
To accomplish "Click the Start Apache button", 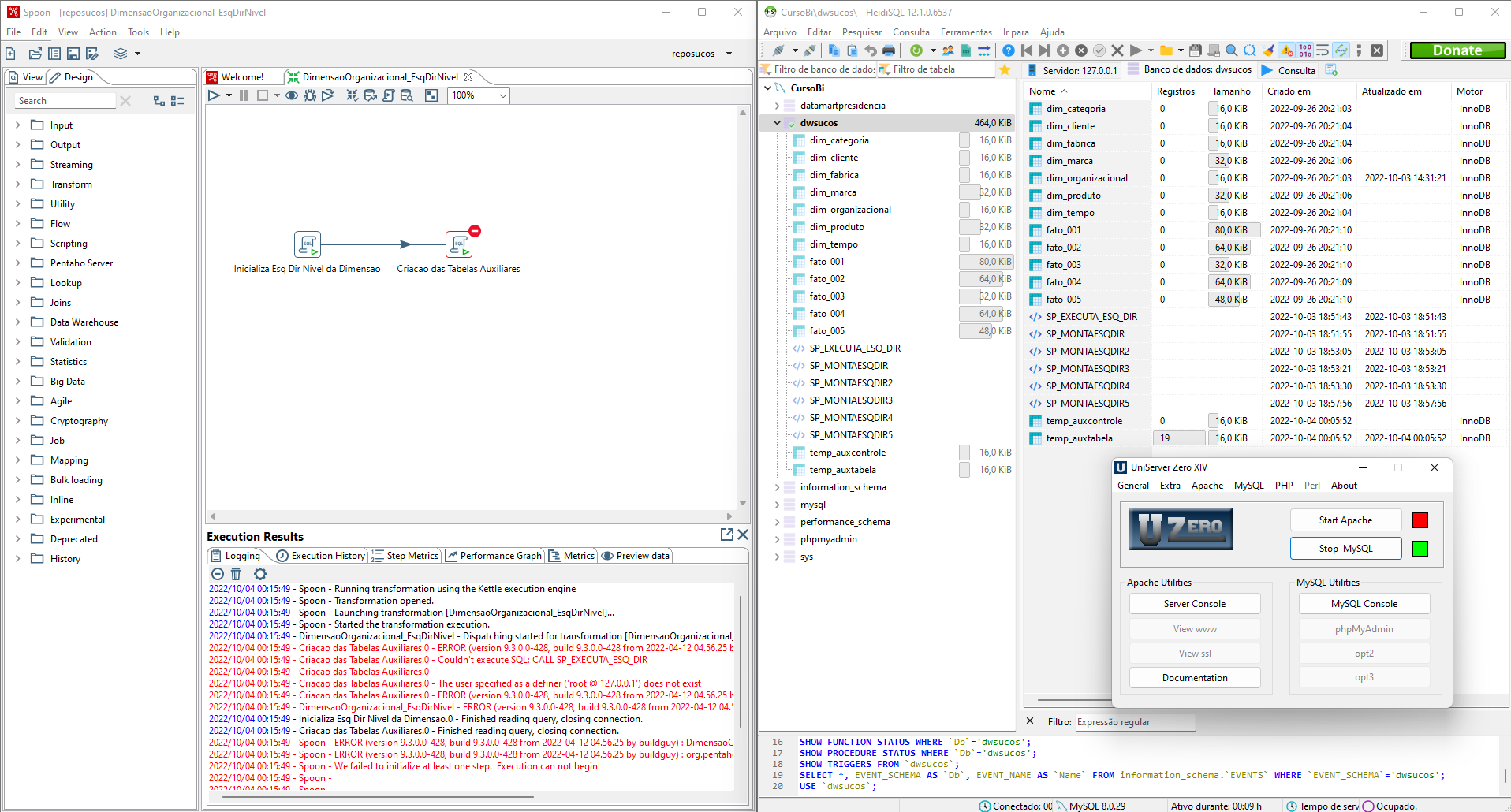I will [x=1345, y=520].
